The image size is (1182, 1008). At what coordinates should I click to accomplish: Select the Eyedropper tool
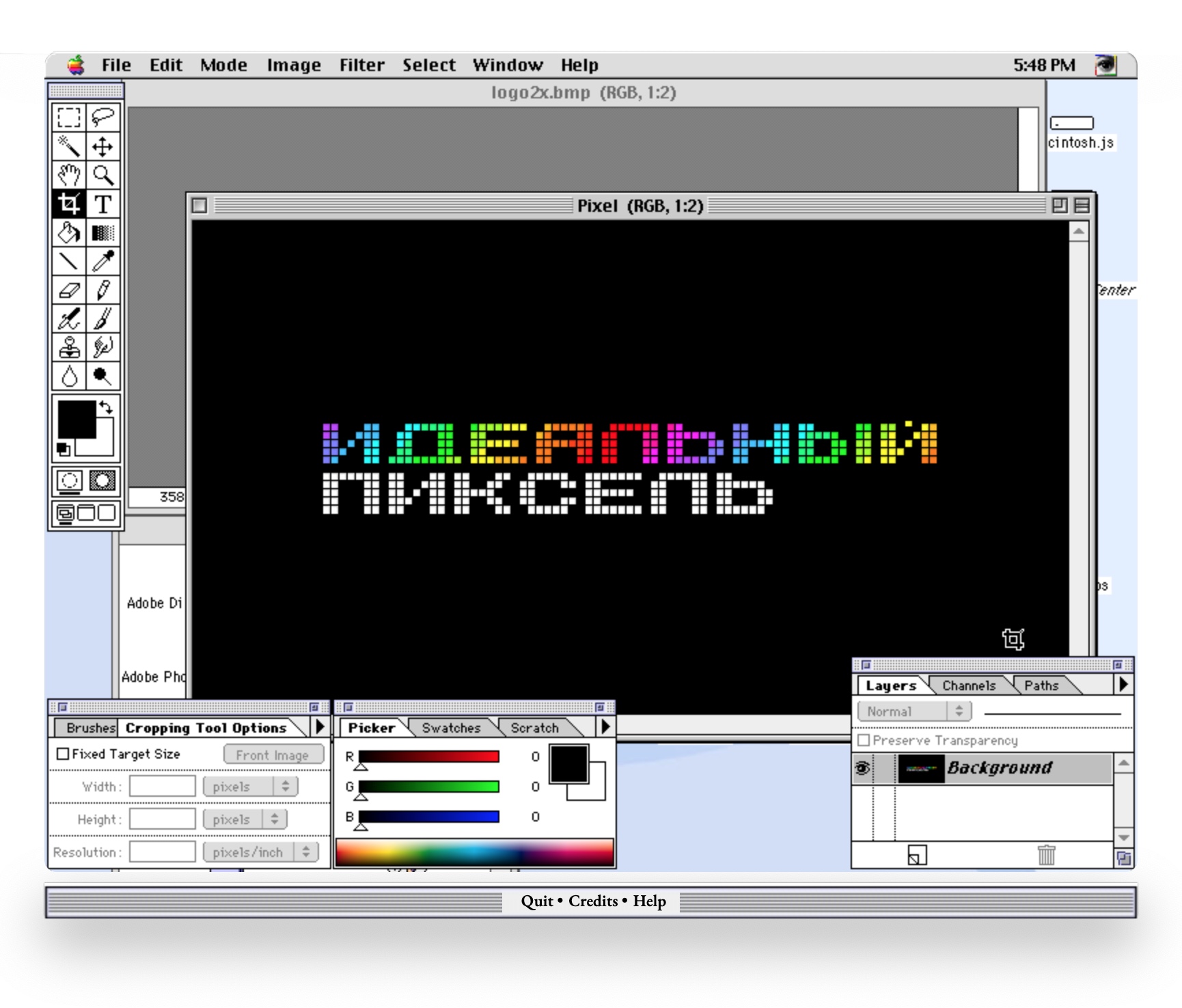[103, 261]
